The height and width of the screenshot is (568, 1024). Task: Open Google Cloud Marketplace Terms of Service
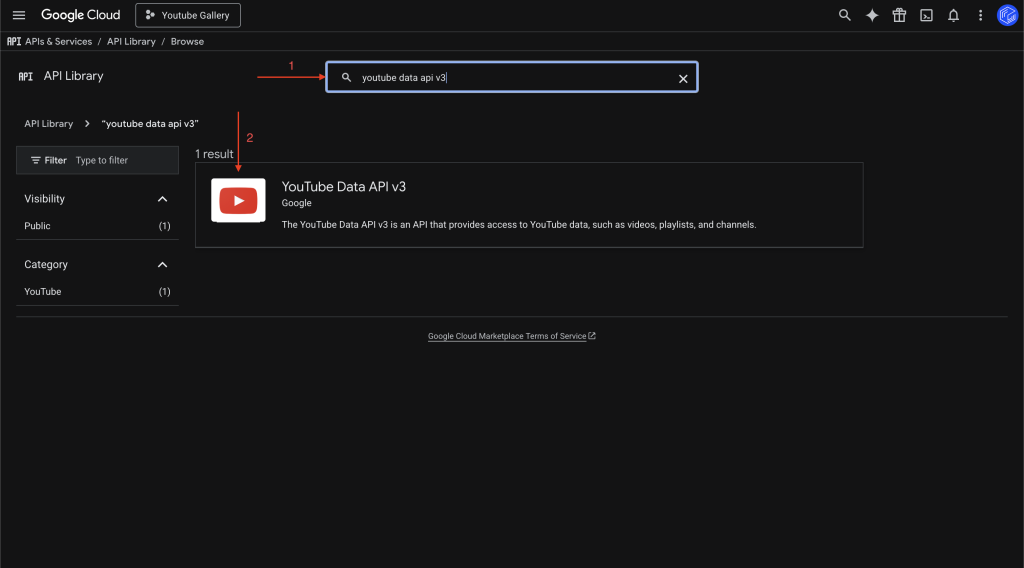coord(507,336)
